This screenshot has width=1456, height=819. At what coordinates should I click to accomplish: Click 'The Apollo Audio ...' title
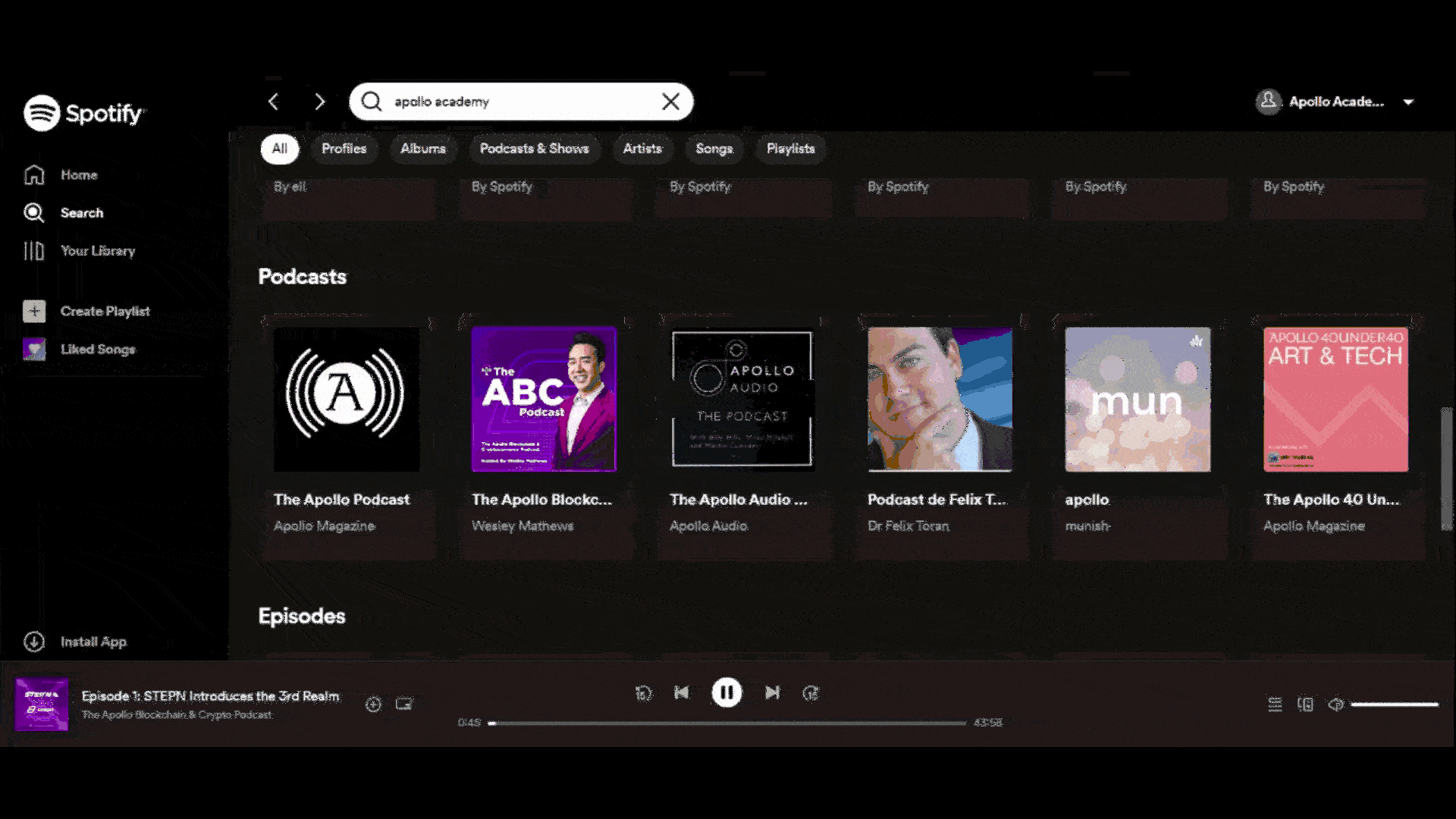739,500
